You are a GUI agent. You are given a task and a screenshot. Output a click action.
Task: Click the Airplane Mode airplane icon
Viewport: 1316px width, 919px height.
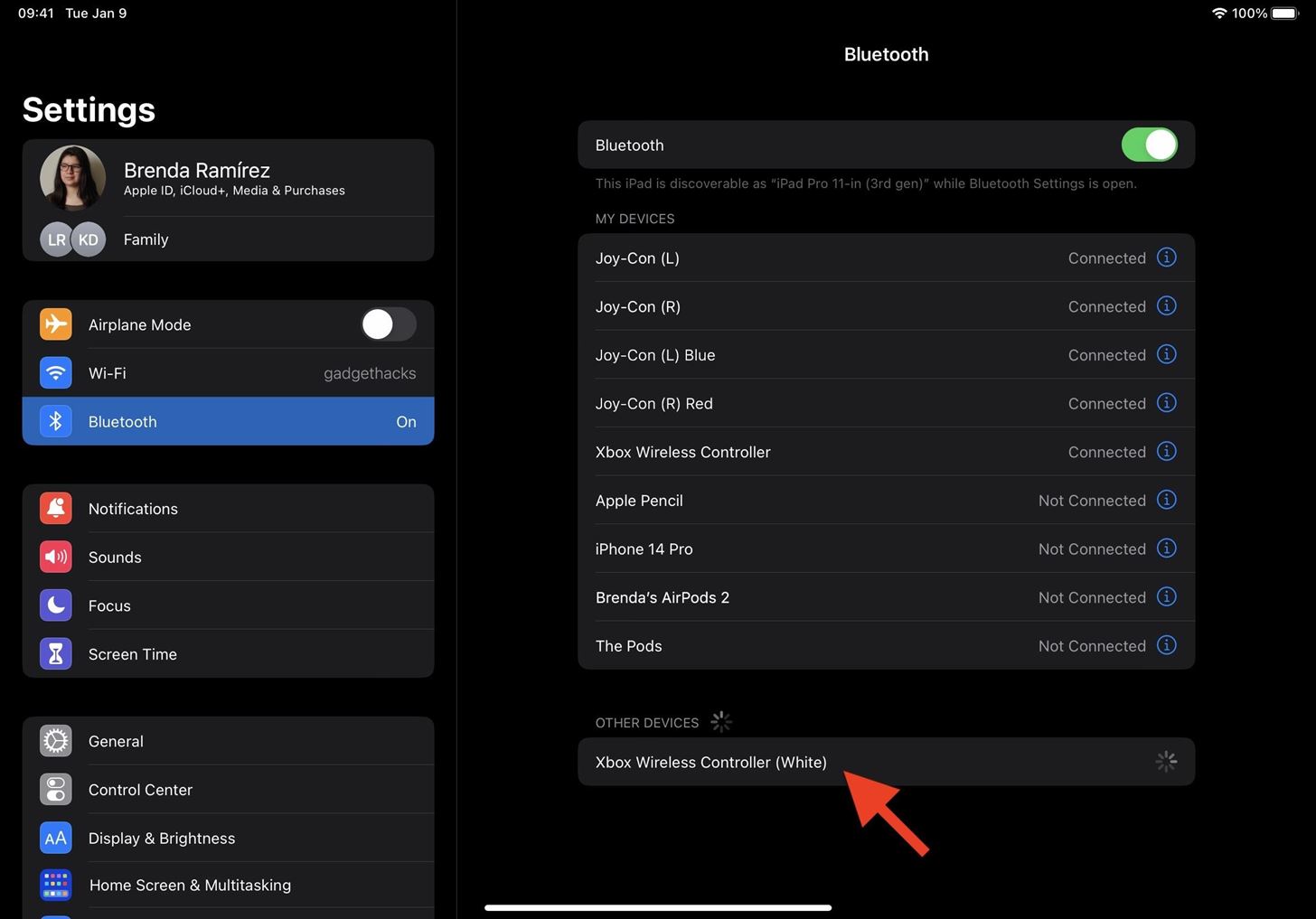click(55, 324)
